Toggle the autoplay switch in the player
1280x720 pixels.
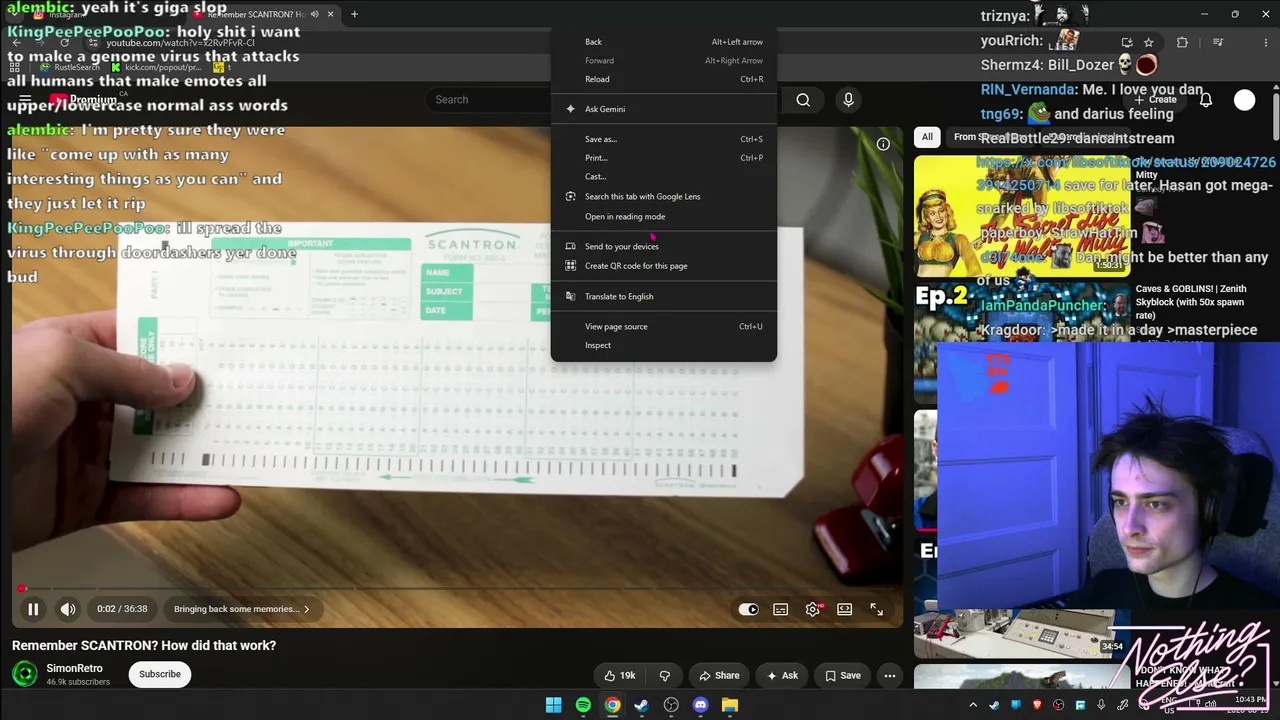coord(748,609)
